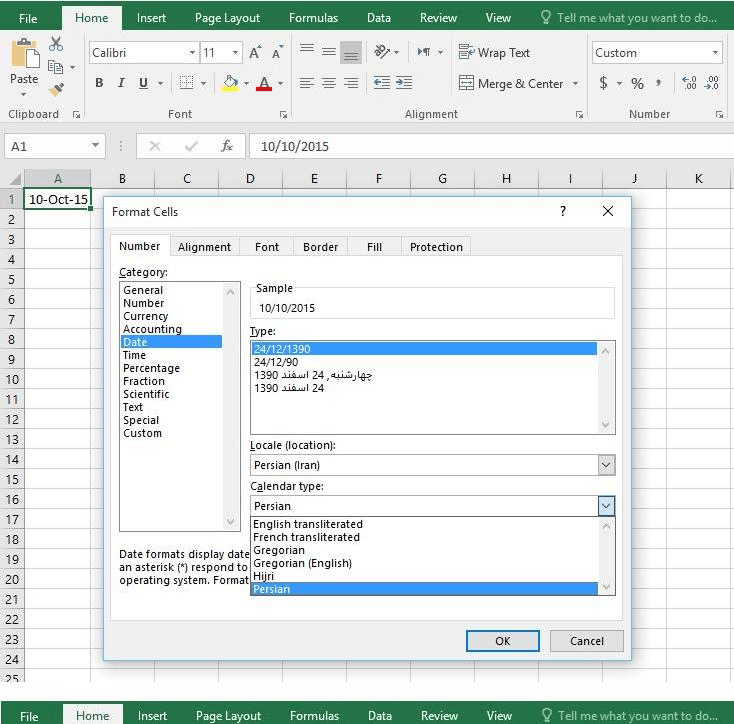Toggle the Calendar type dropdown arrow
734x724 pixels.
coord(606,506)
